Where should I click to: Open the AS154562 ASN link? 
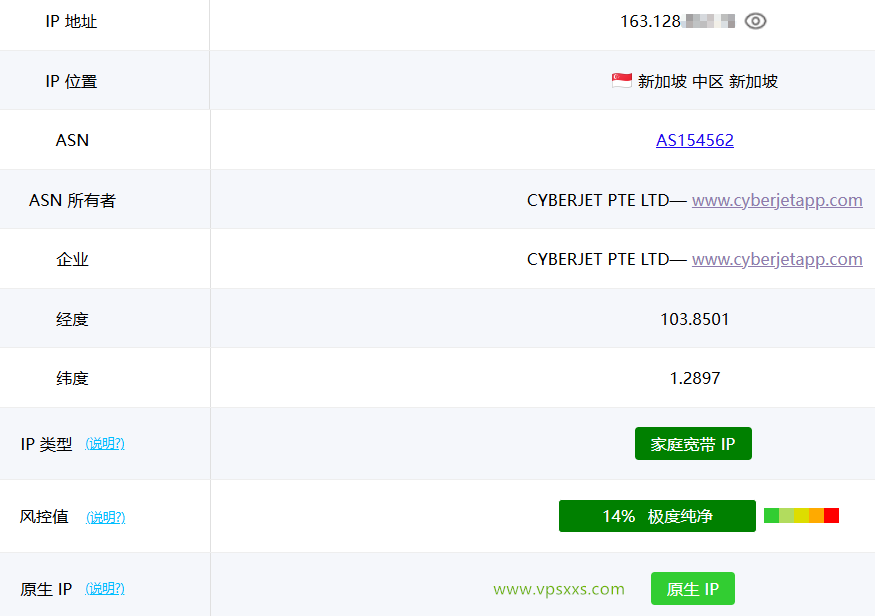click(695, 140)
